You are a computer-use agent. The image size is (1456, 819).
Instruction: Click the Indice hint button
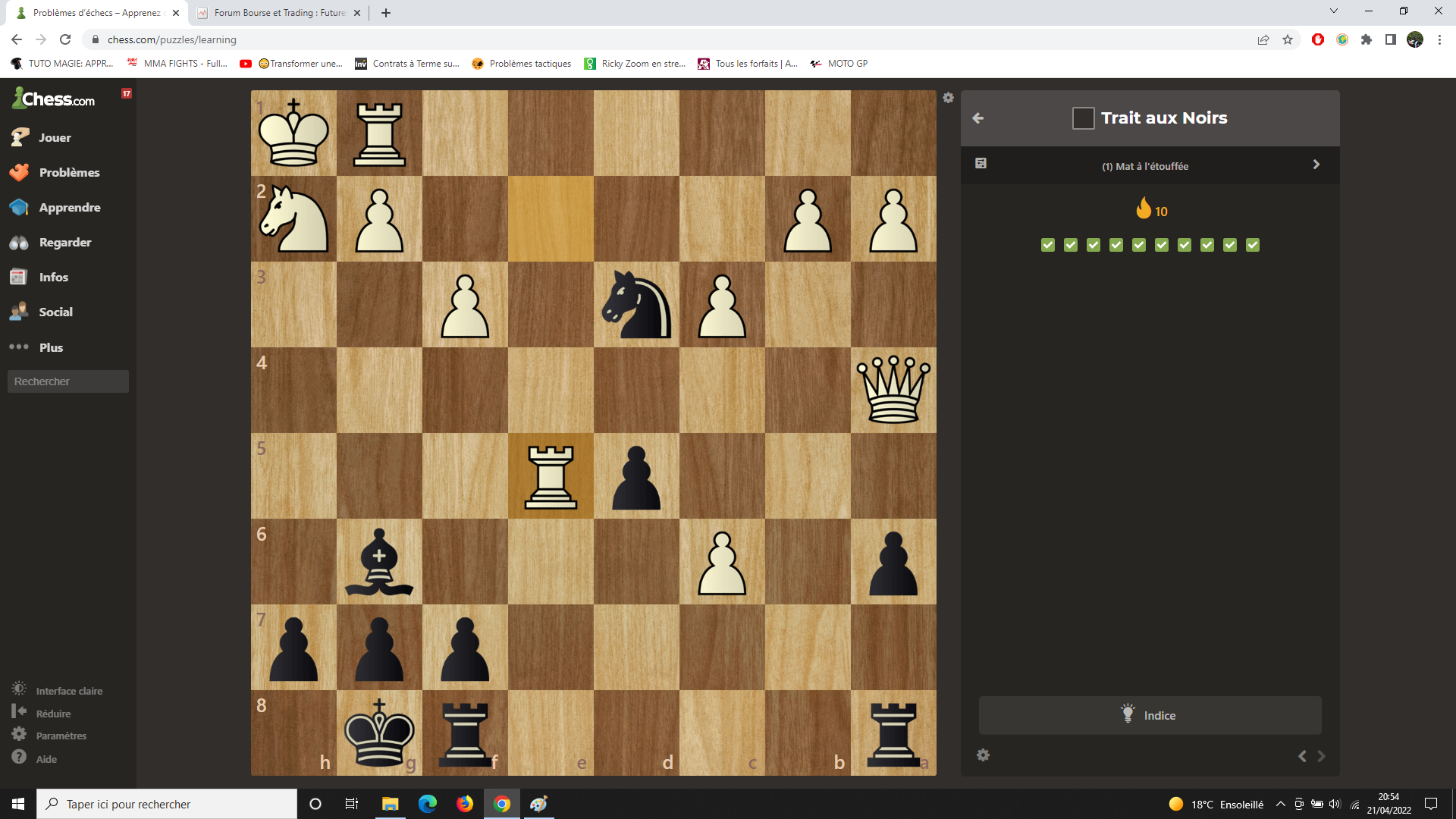pos(1150,715)
